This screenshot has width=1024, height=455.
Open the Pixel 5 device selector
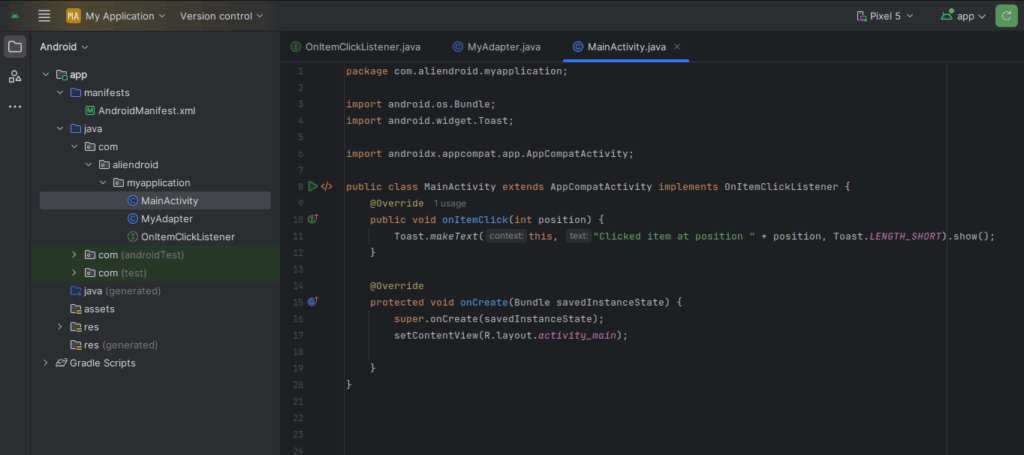(x=884, y=16)
